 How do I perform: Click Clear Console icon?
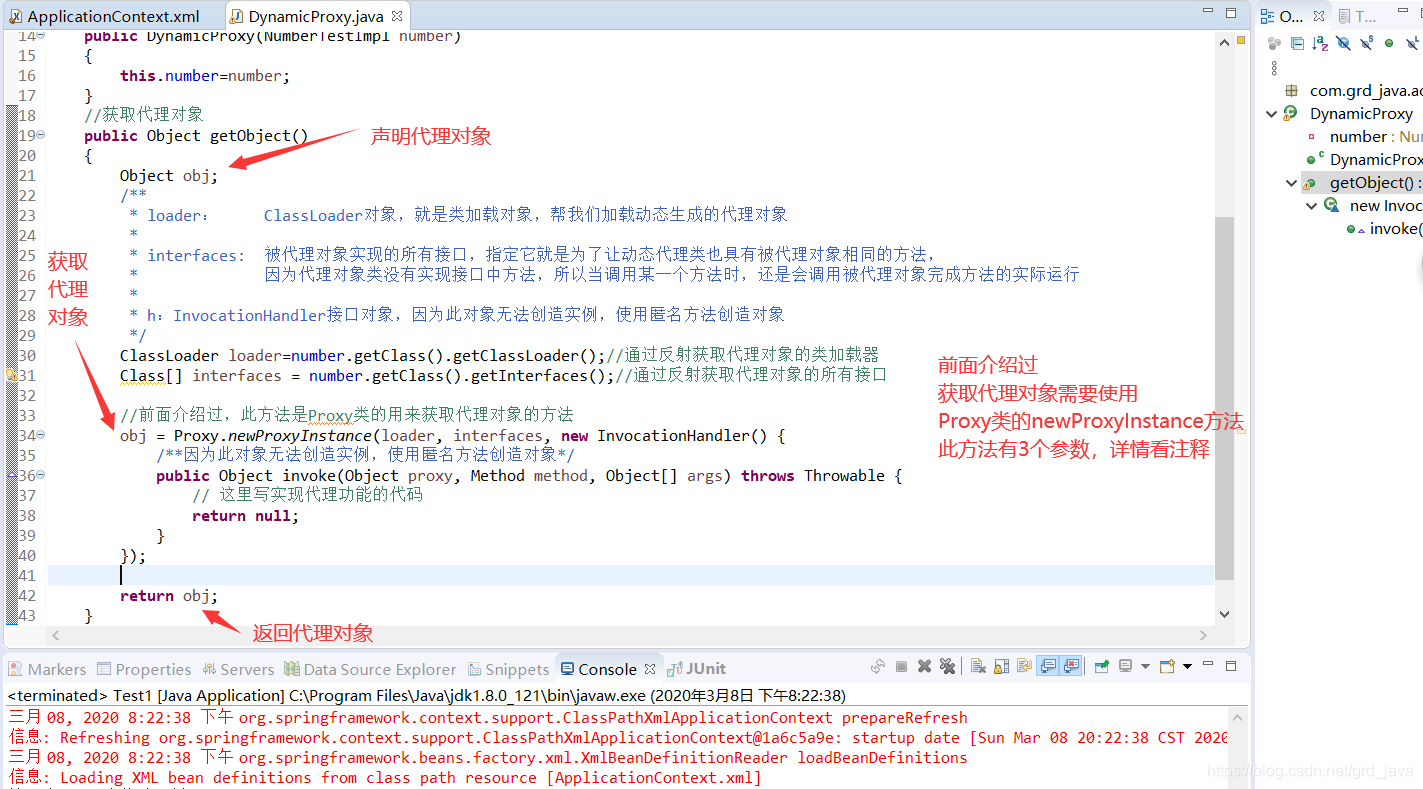tap(978, 667)
